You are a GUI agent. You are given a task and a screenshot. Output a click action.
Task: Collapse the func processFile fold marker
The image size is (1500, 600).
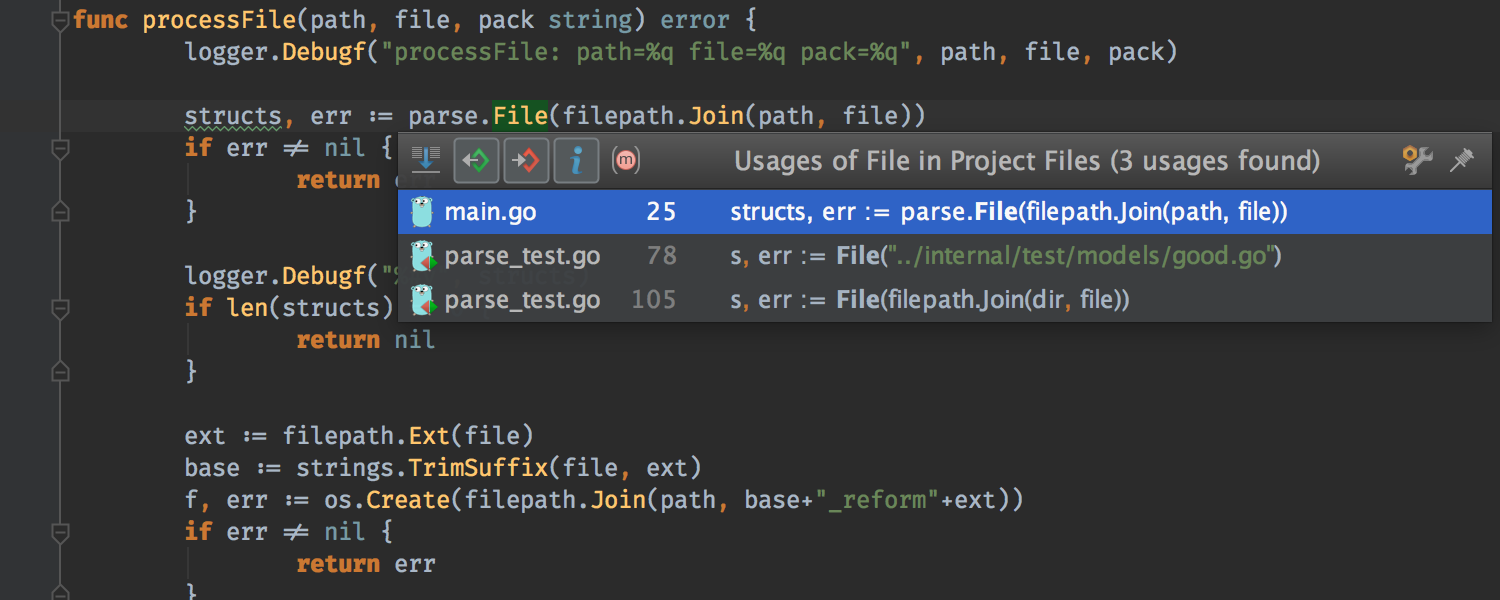coord(60,20)
